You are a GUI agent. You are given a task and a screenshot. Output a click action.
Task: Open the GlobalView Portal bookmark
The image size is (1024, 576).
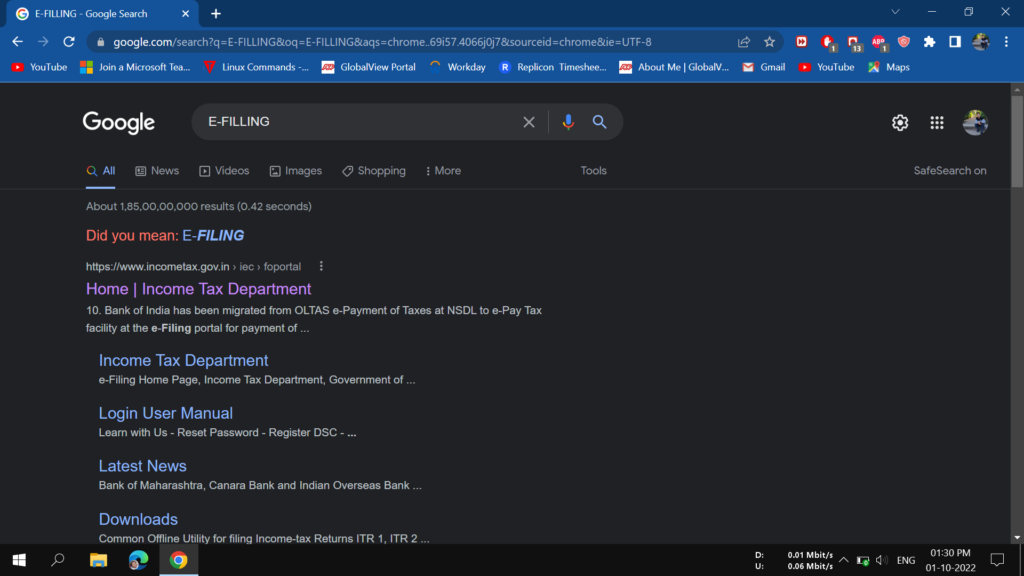[368, 67]
